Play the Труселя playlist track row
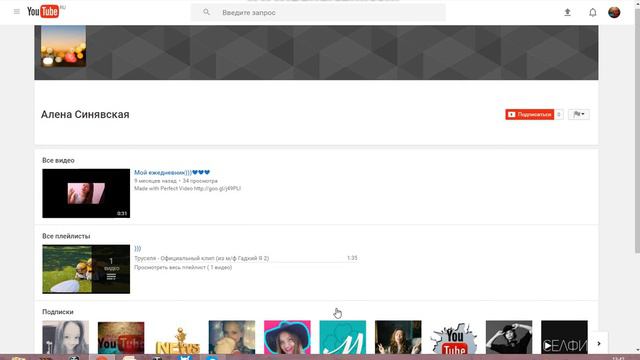 coord(246,258)
